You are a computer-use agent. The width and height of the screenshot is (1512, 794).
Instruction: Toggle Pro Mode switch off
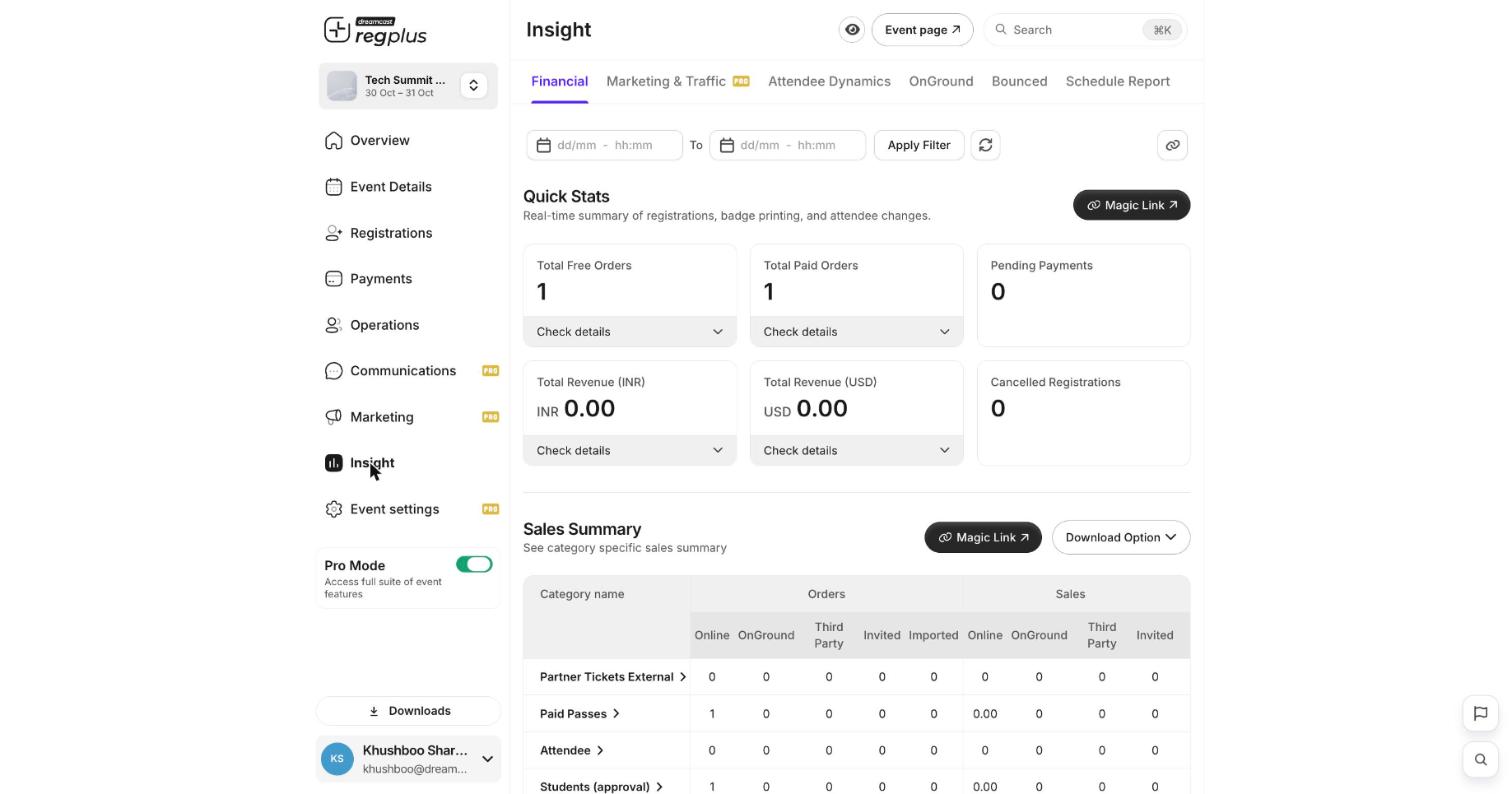pos(474,564)
